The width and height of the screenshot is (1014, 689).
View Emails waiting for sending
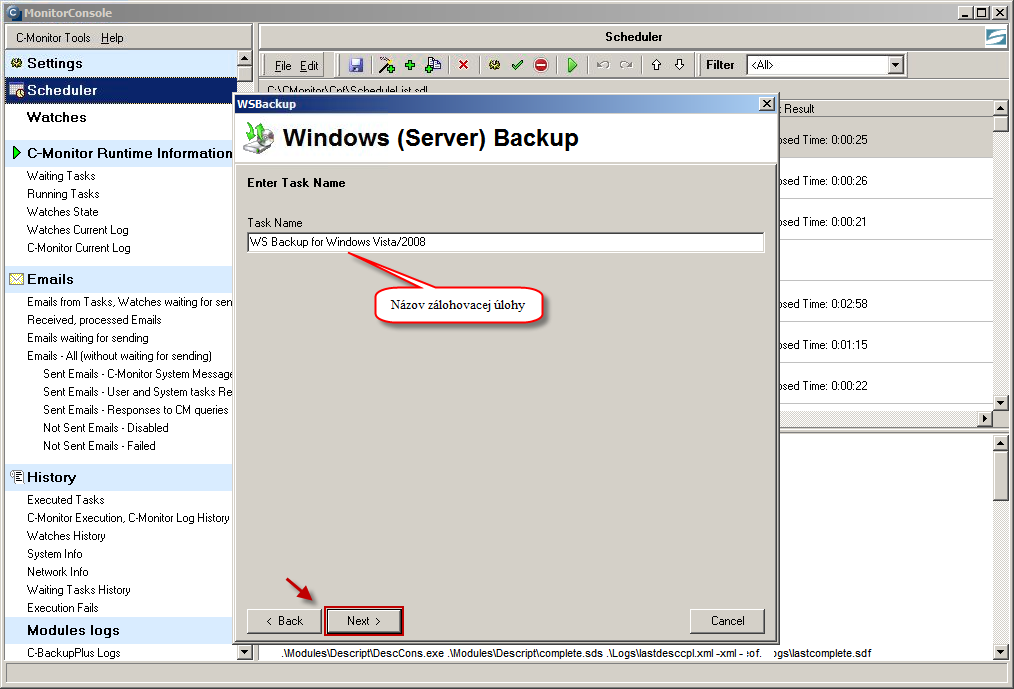point(88,338)
